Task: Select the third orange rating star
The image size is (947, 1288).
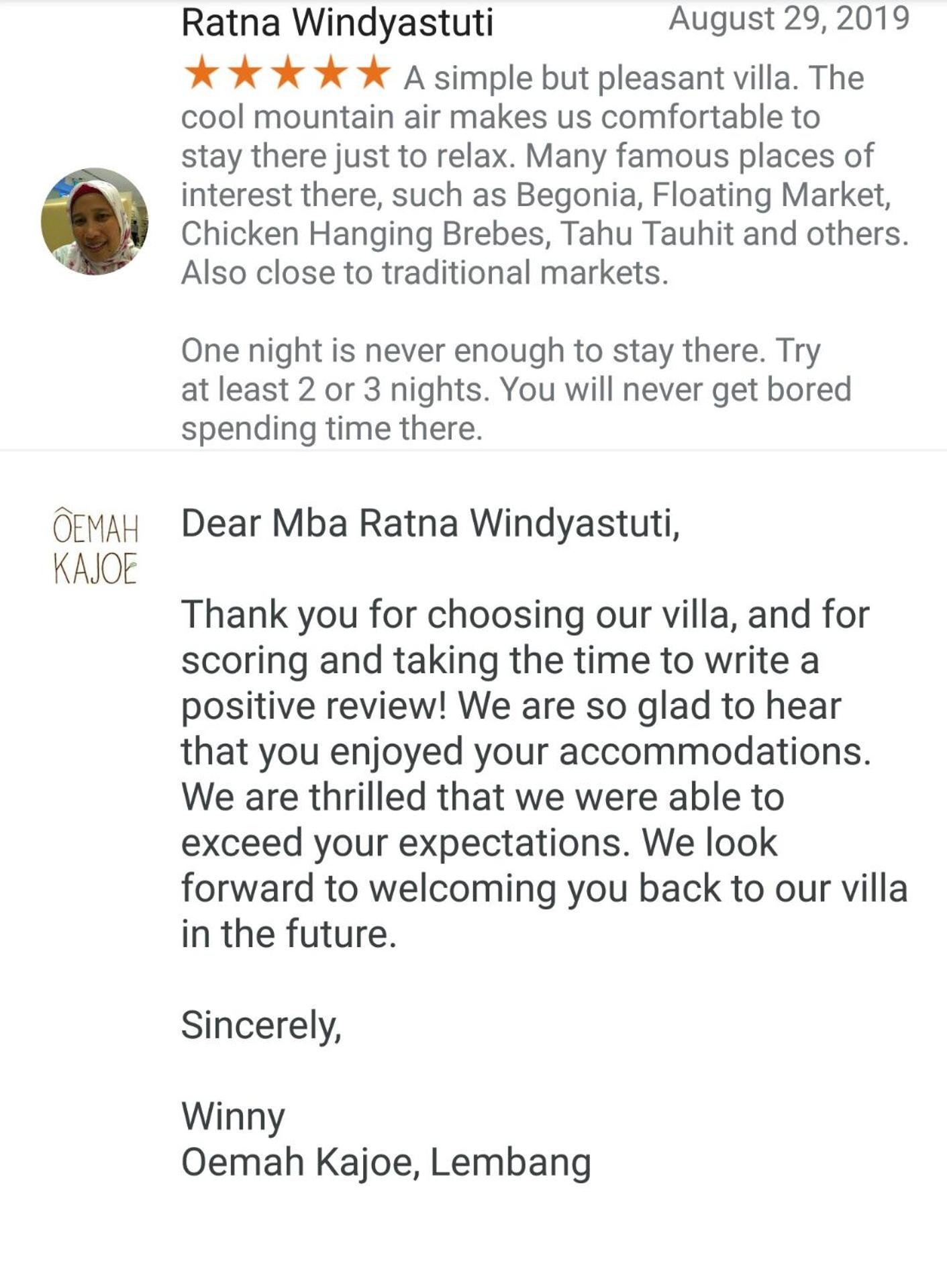Action: click(x=287, y=72)
